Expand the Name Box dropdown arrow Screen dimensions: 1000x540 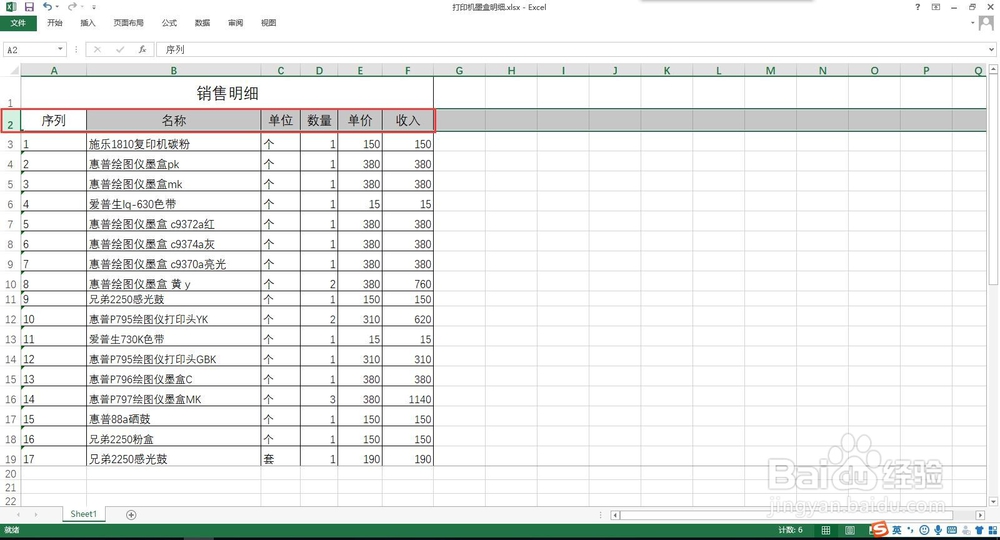click(60, 49)
